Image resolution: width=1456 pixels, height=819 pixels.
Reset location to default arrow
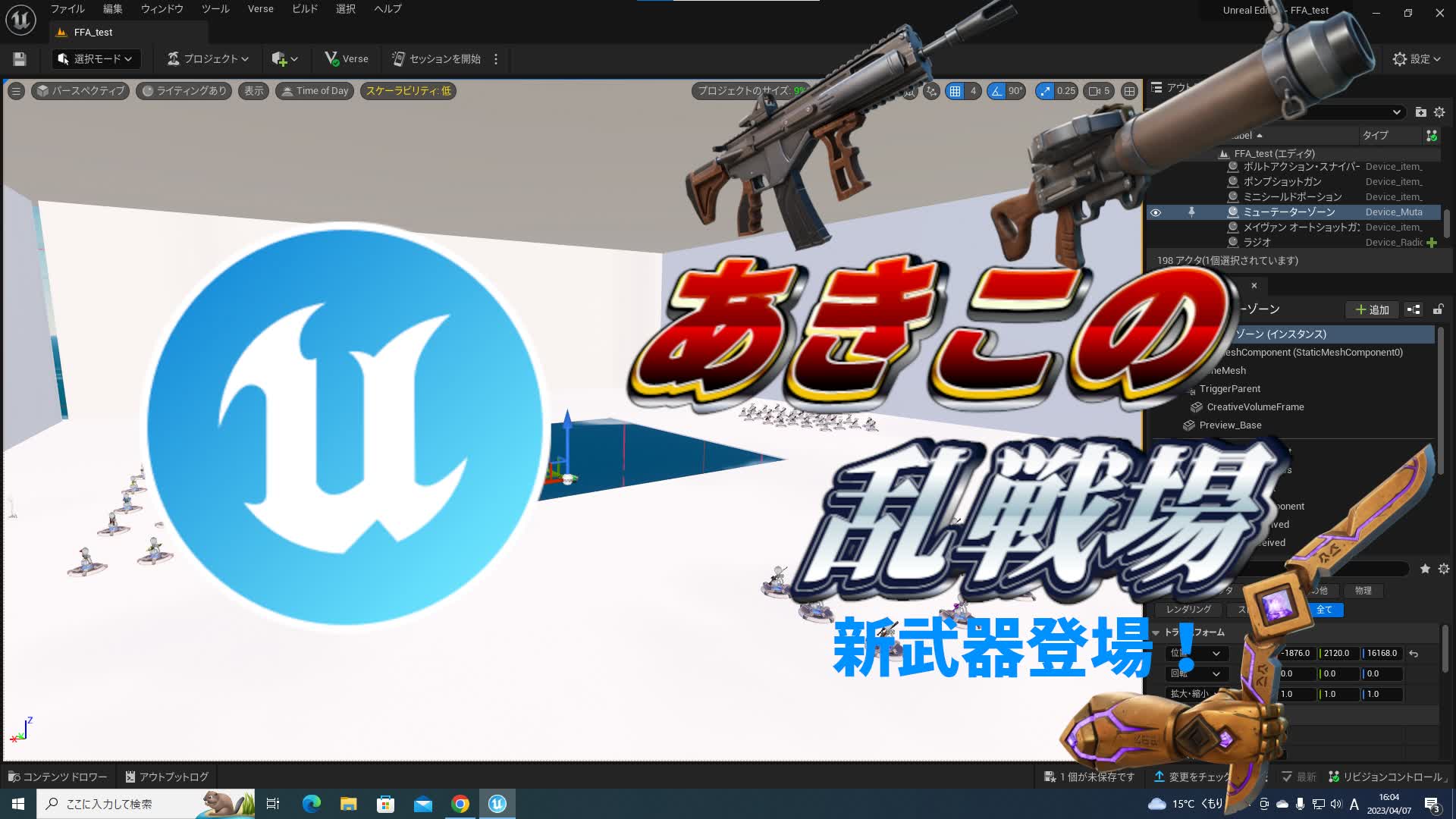click(1414, 654)
